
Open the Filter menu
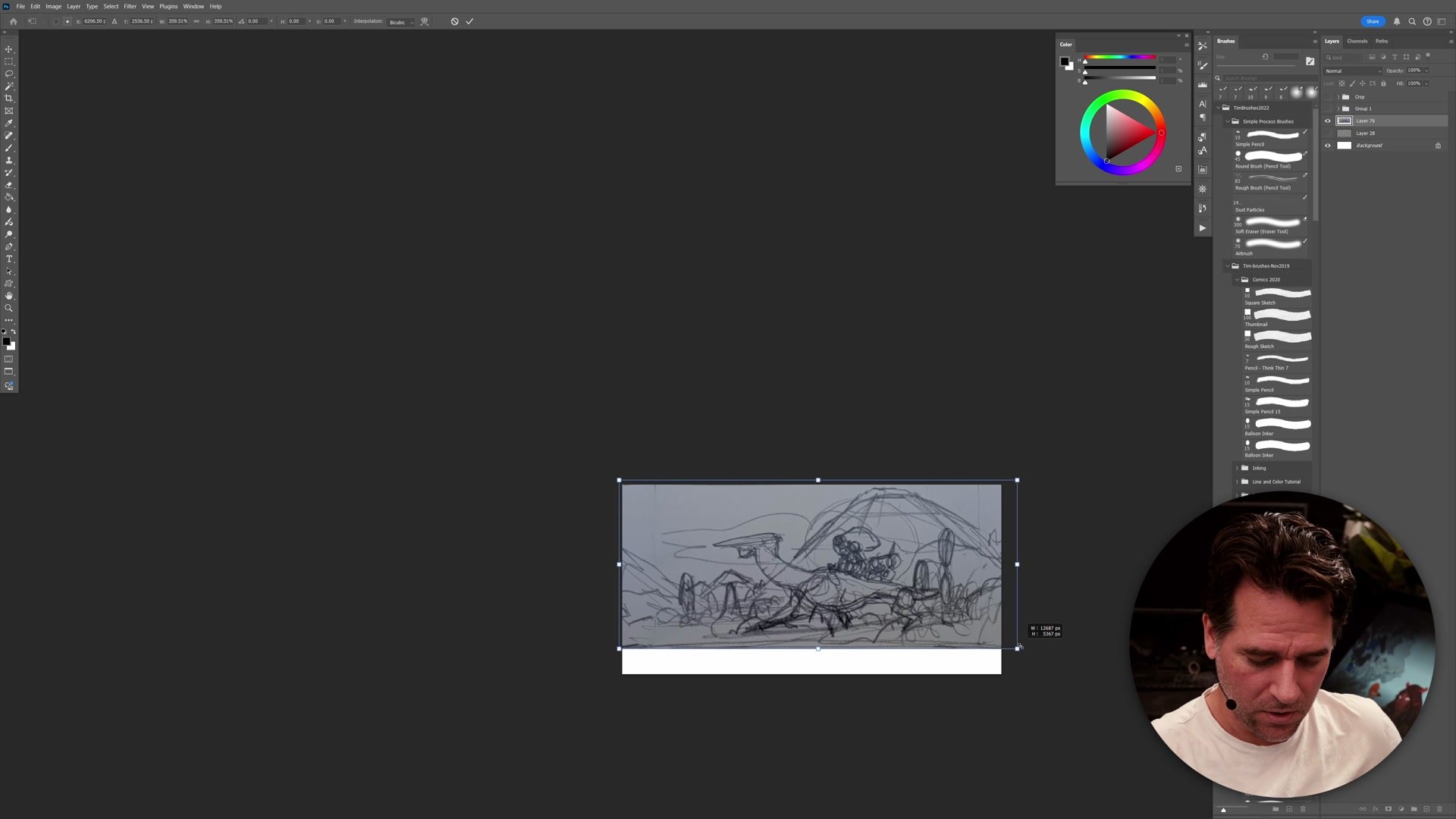[x=130, y=6]
